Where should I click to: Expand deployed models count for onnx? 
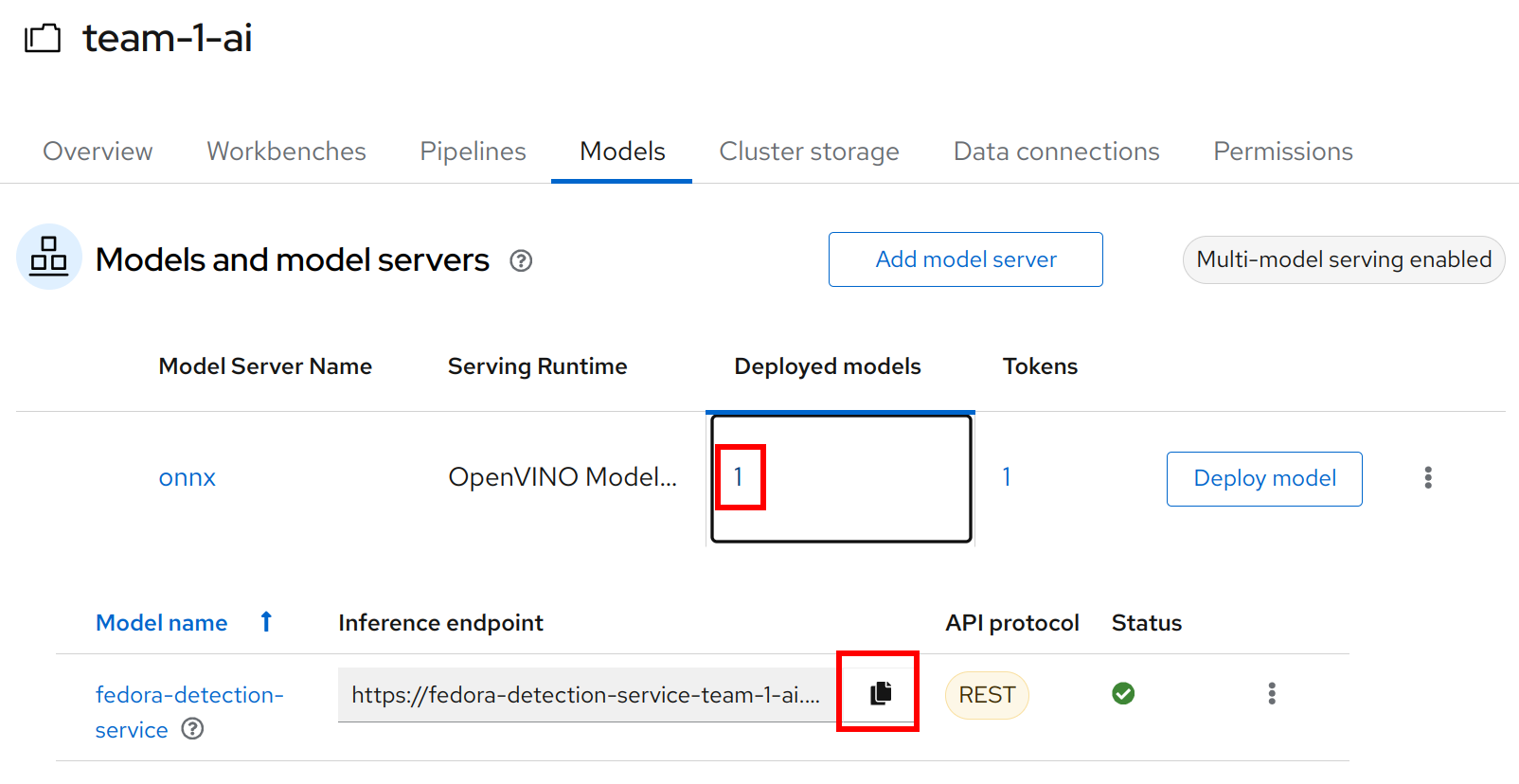[x=738, y=477]
